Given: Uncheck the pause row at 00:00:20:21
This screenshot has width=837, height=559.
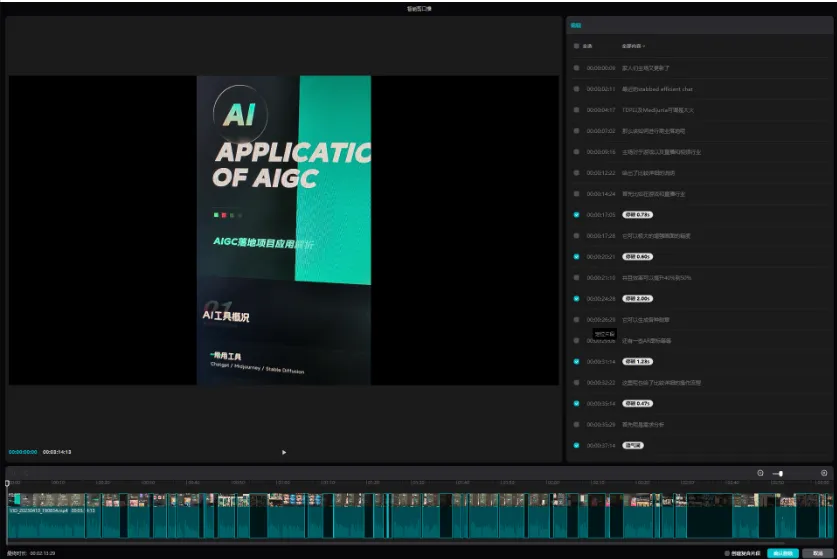Looking at the screenshot, I should click(576, 257).
